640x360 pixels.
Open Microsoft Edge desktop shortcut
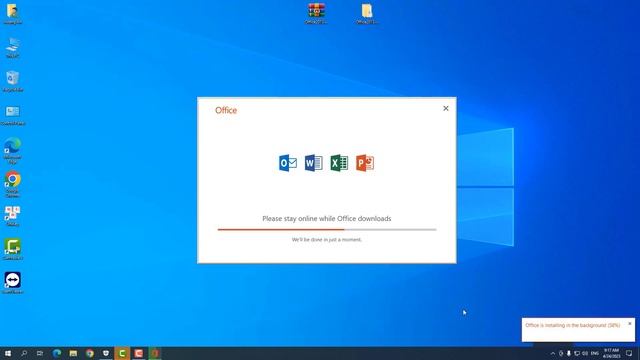point(13,150)
